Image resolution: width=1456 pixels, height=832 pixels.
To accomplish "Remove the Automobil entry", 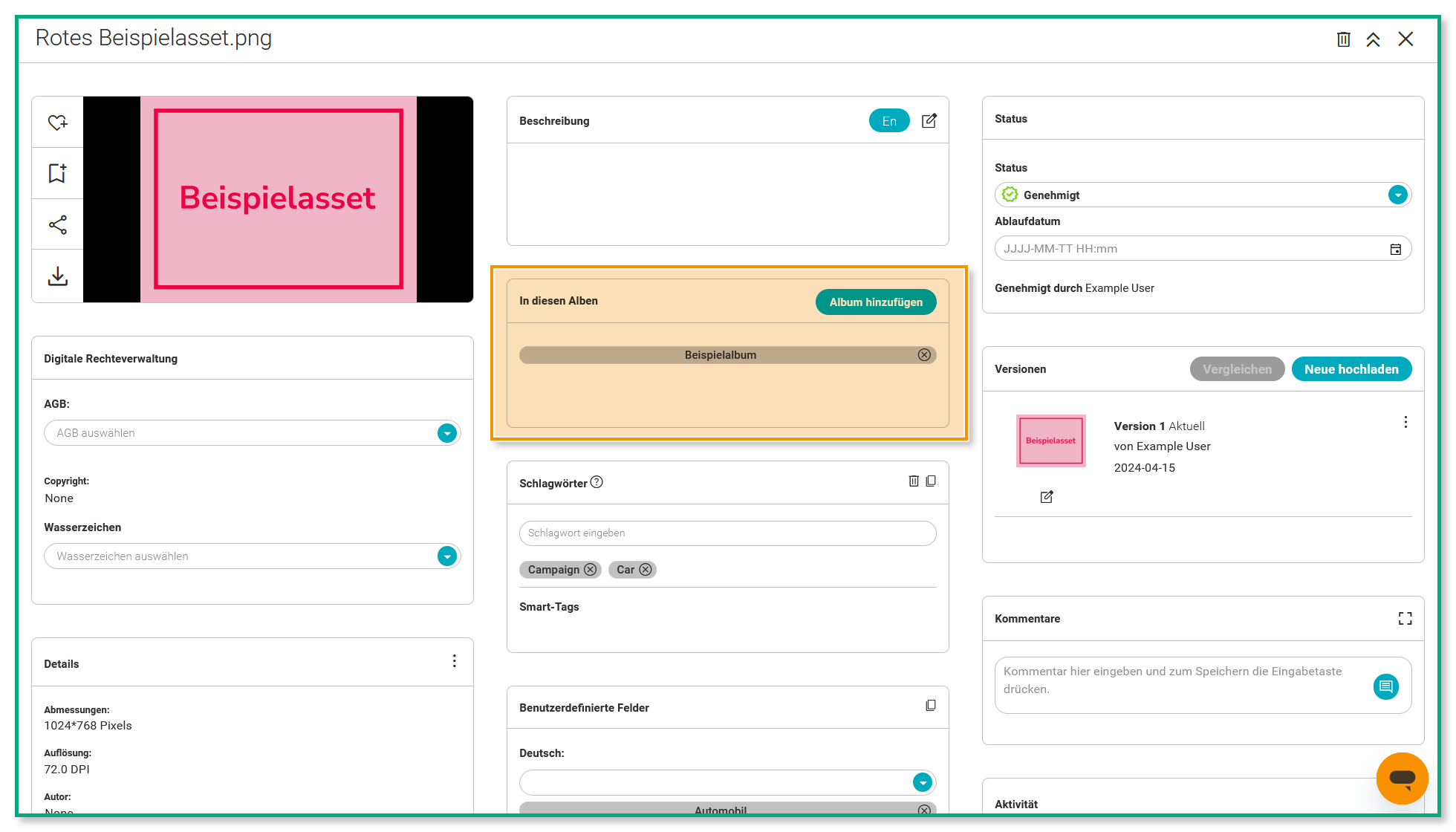I will pos(924,809).
